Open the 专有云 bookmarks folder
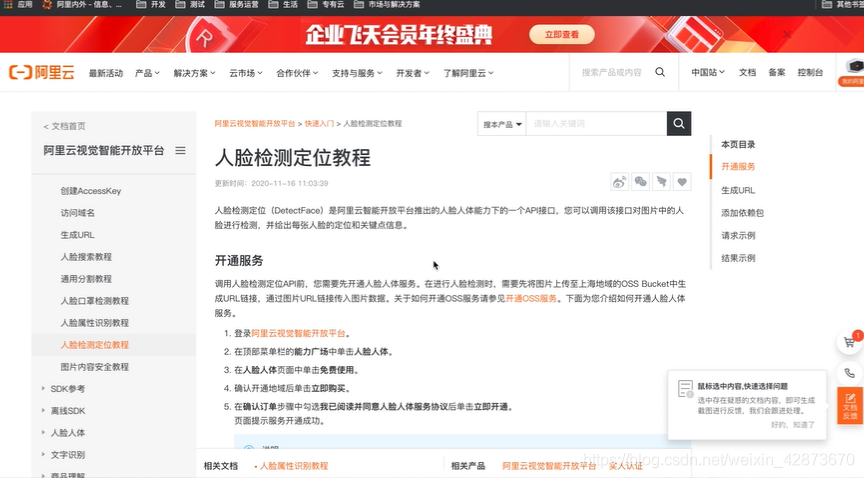This screenshot has width=864, height=478. pyautogui.click(x=326, y=4)
